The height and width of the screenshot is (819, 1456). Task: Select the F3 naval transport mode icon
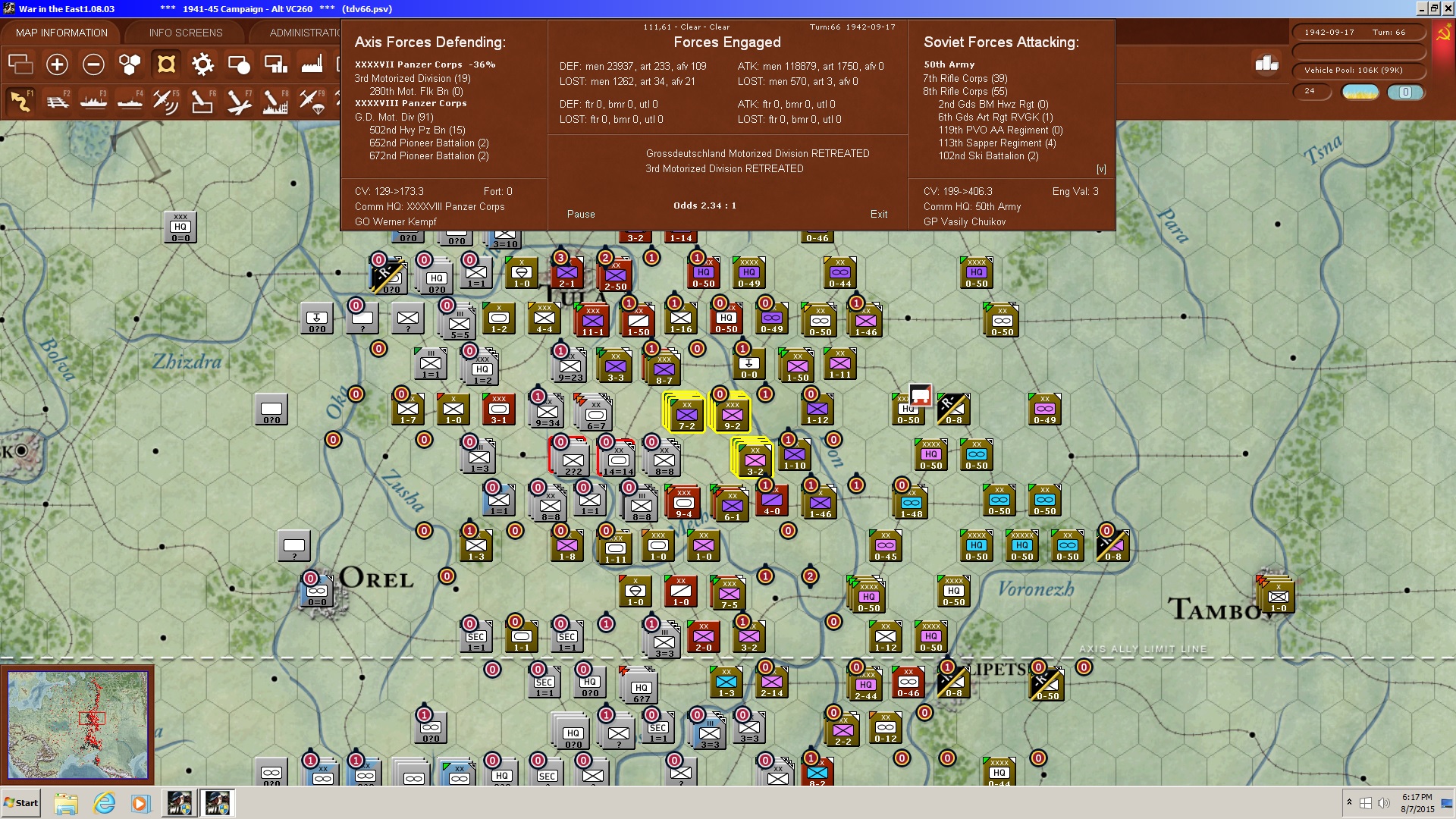(x=93, y=101)
